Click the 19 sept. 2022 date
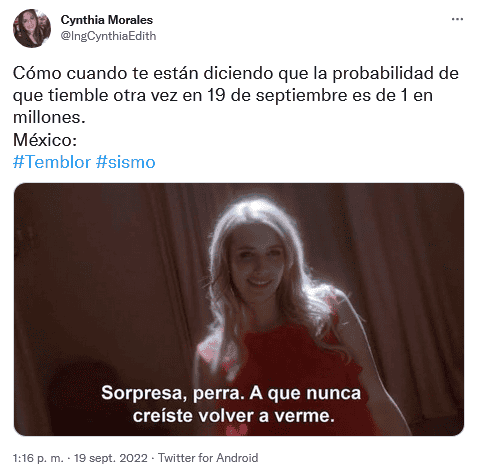Screen dimensions: 478x476 click(111, 458)
